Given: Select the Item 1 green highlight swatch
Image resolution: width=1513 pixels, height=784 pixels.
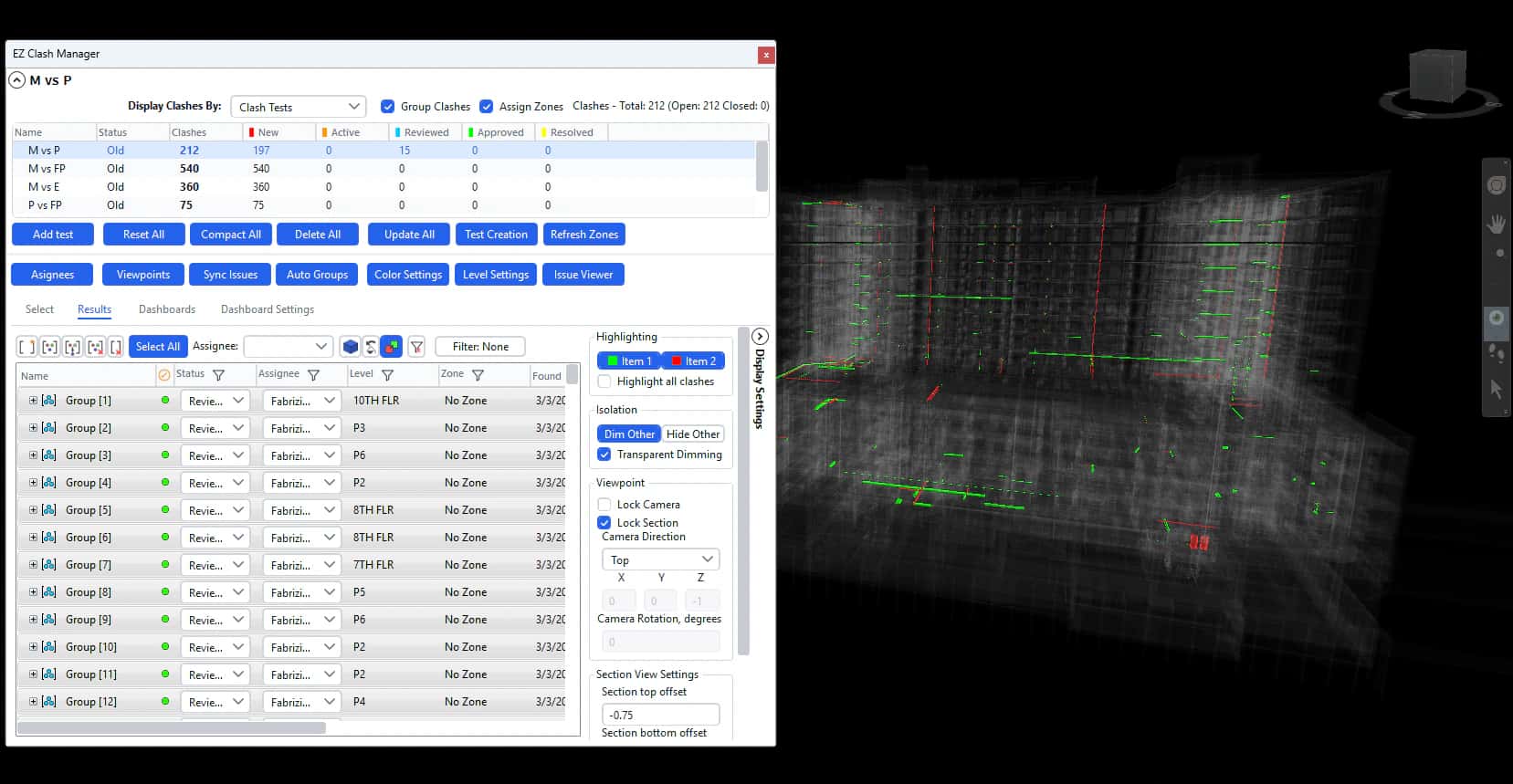Looking at the screenshot, I should pyautogui.click(x=629, y=361).
